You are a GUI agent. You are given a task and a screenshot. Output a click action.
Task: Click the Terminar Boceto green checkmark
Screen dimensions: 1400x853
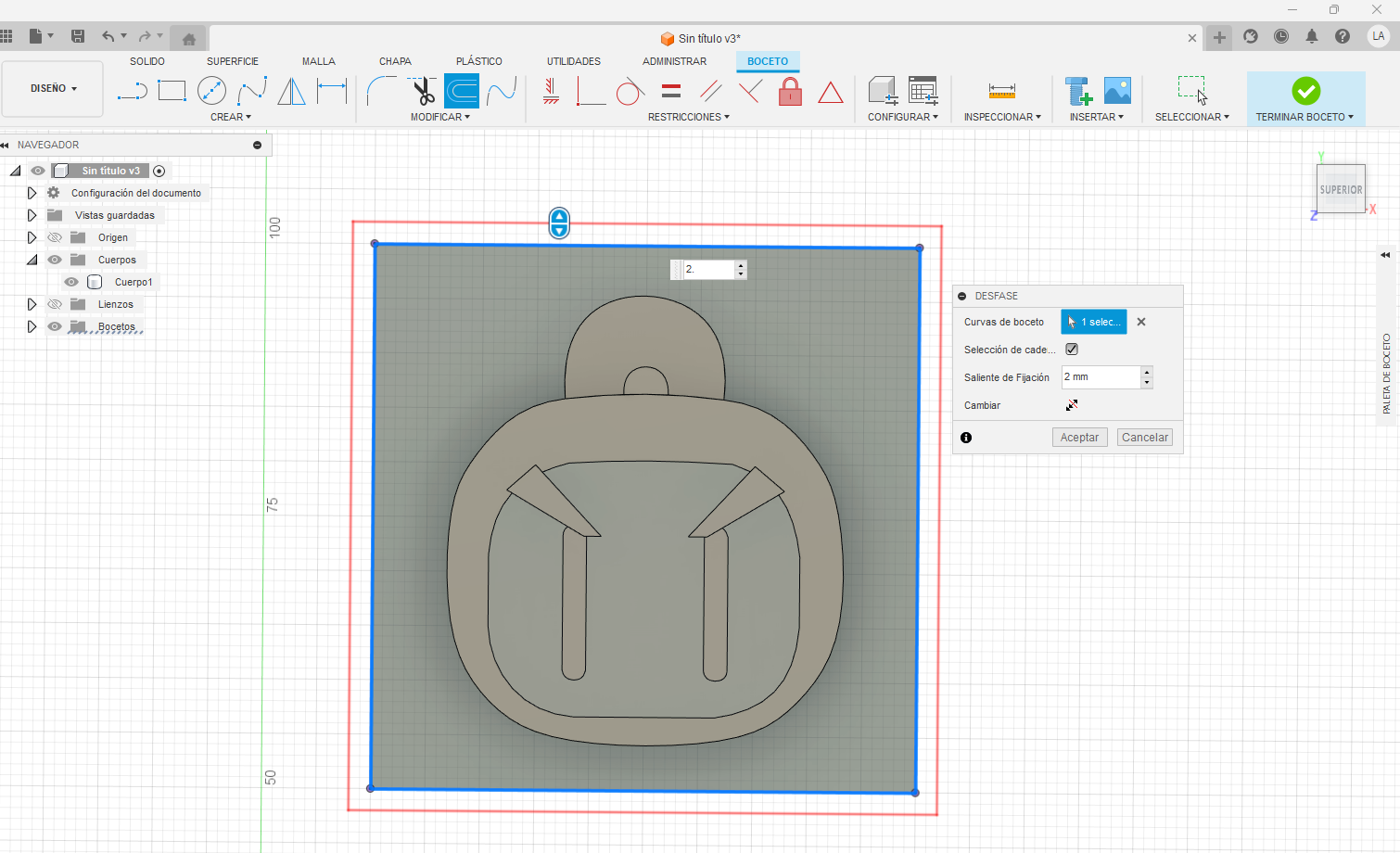point(1305,91)
